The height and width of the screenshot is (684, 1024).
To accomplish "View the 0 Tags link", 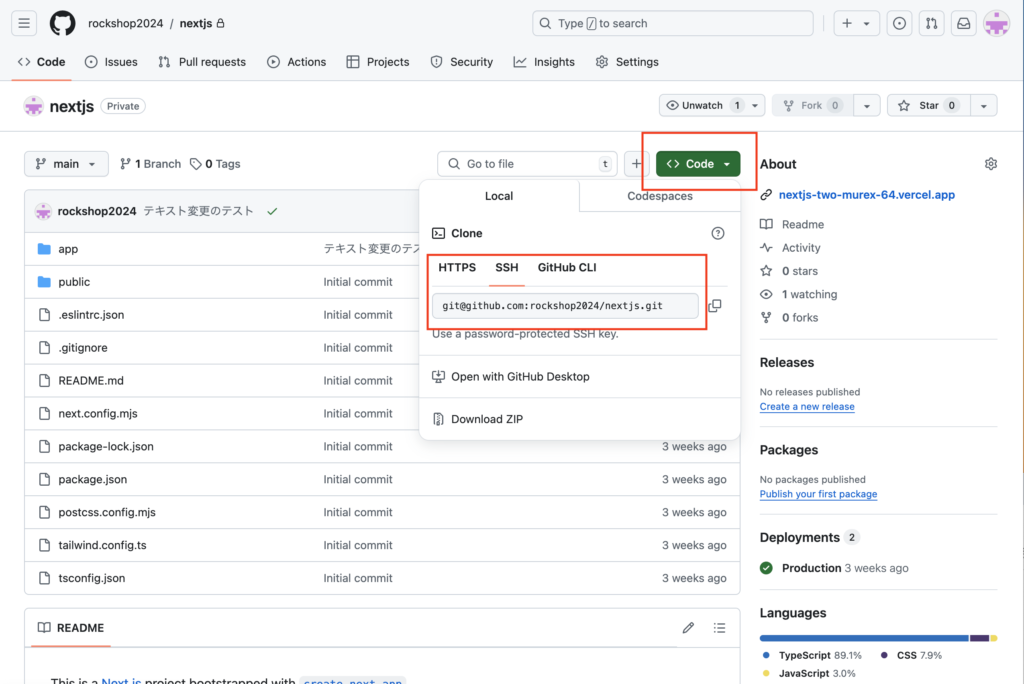I will 215,164.
